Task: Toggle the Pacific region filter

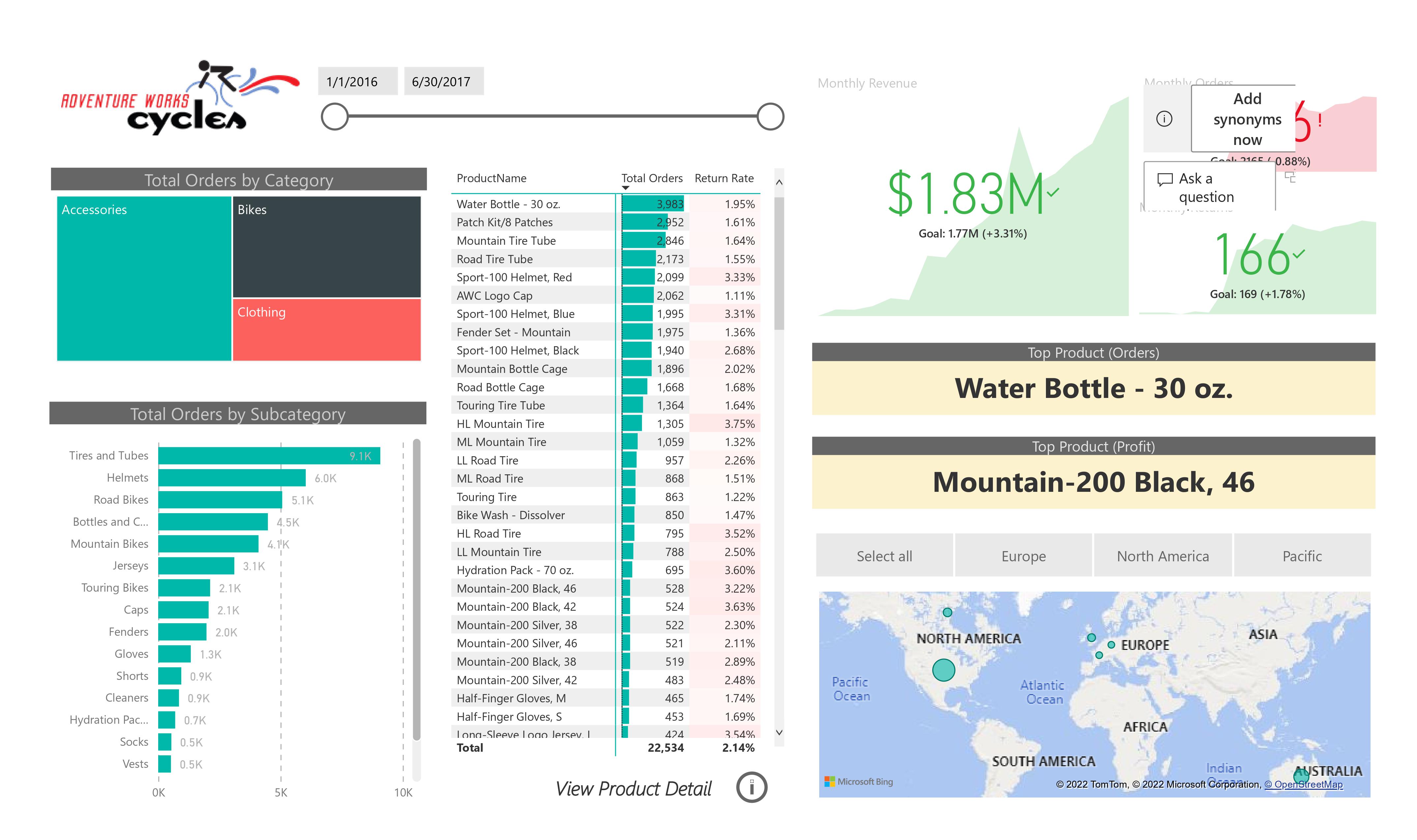Action: tap(1302, 556)
